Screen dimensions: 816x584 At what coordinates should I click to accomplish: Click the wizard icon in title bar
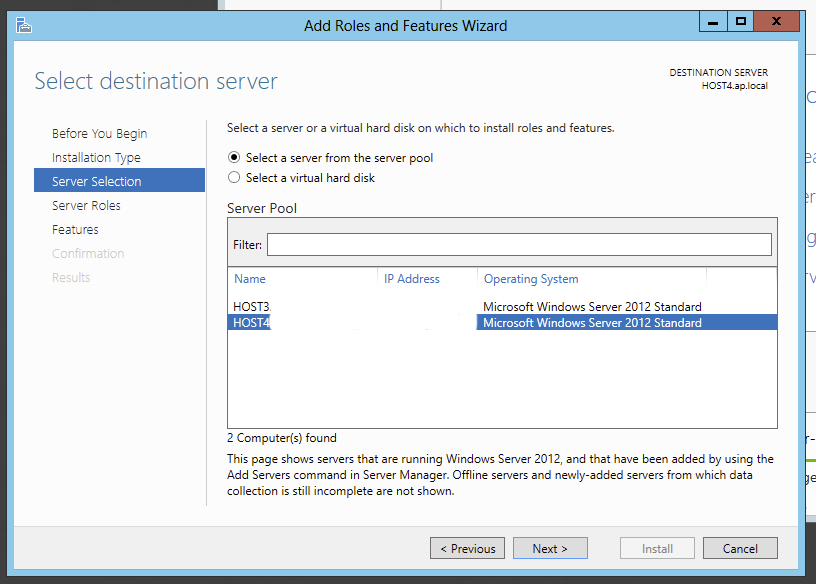[24, 25]
